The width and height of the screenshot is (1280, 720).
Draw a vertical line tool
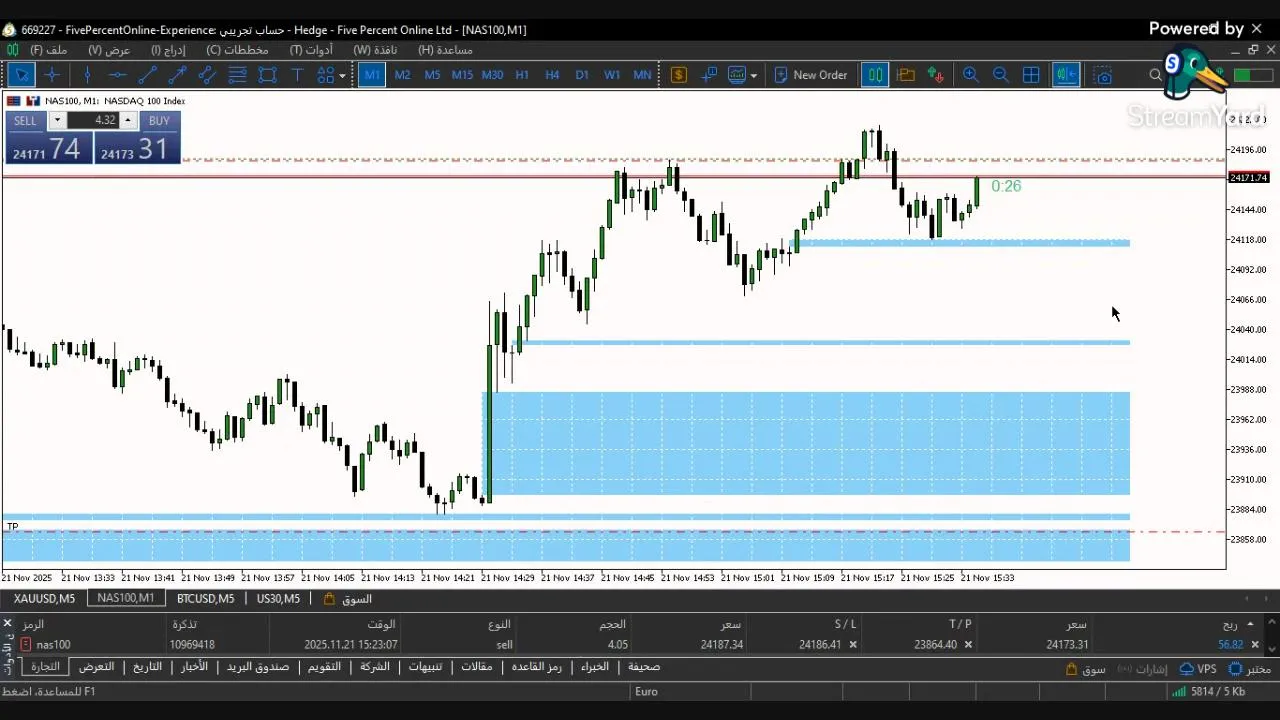point(88,75)
